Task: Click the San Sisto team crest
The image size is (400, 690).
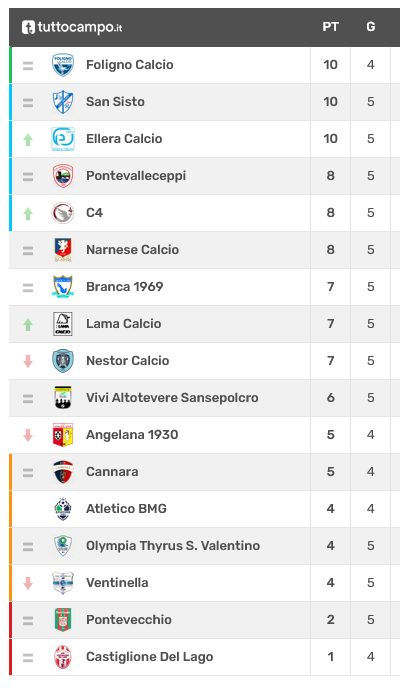Action: (x=63, y=102)
